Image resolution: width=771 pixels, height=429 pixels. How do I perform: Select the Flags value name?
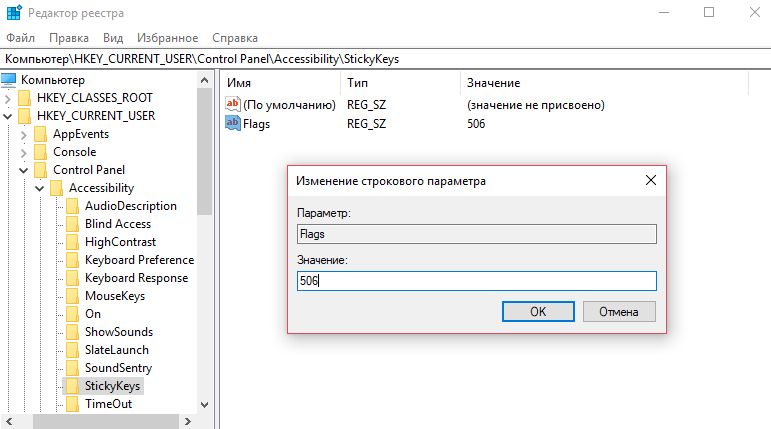coord(257,123)
